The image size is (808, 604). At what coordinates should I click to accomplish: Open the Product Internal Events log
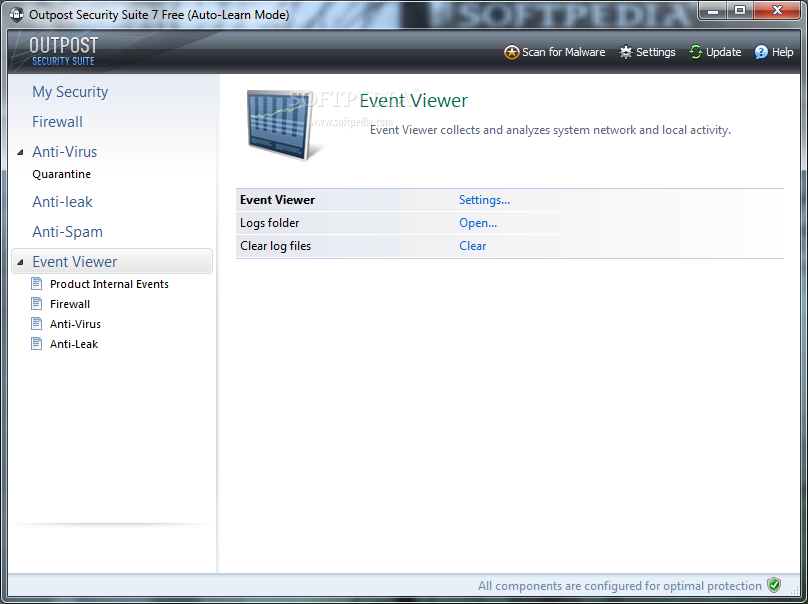pyautogui.click(x=109, y=284)
